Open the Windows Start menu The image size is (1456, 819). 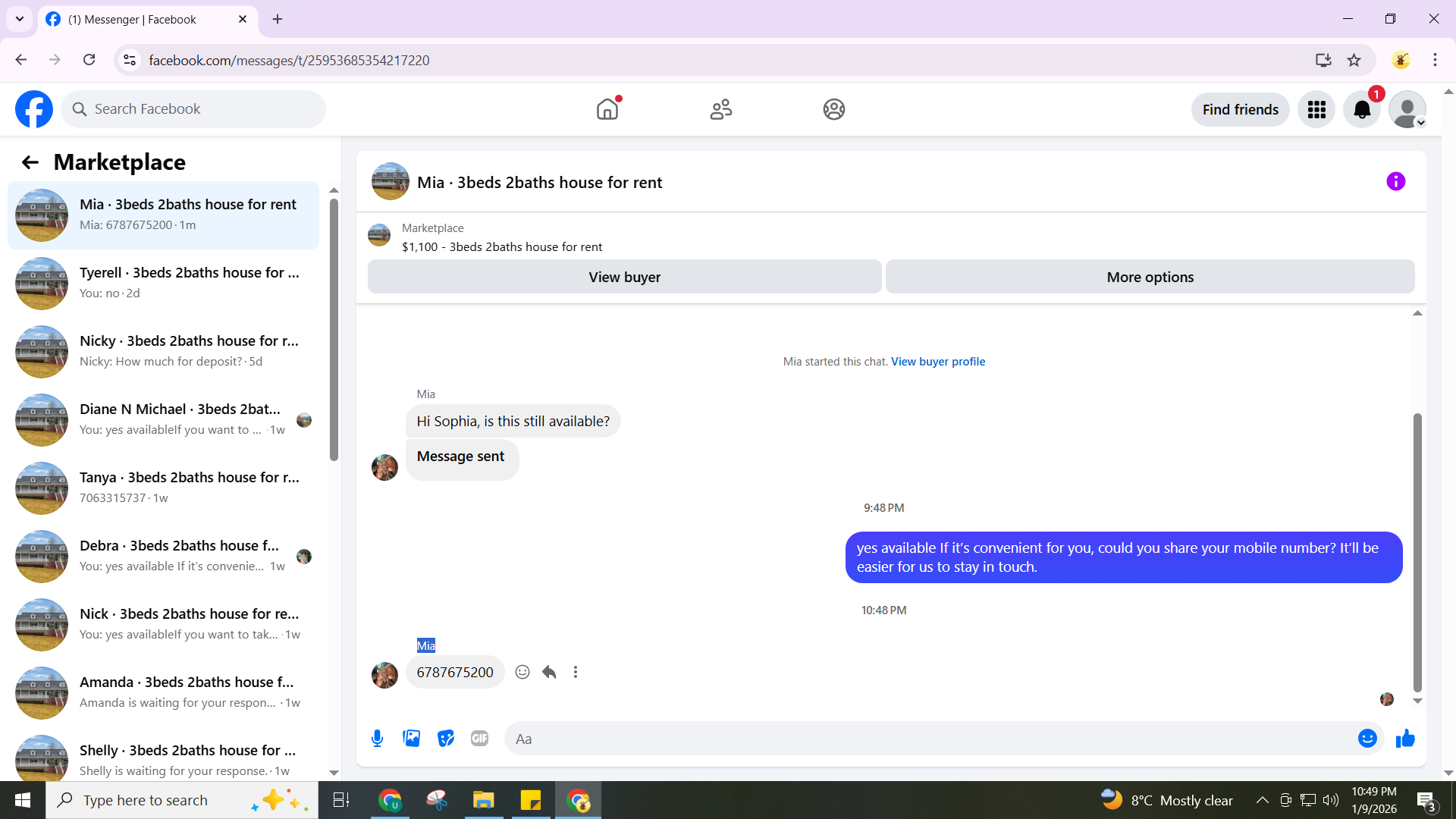(x=23, y=800)
